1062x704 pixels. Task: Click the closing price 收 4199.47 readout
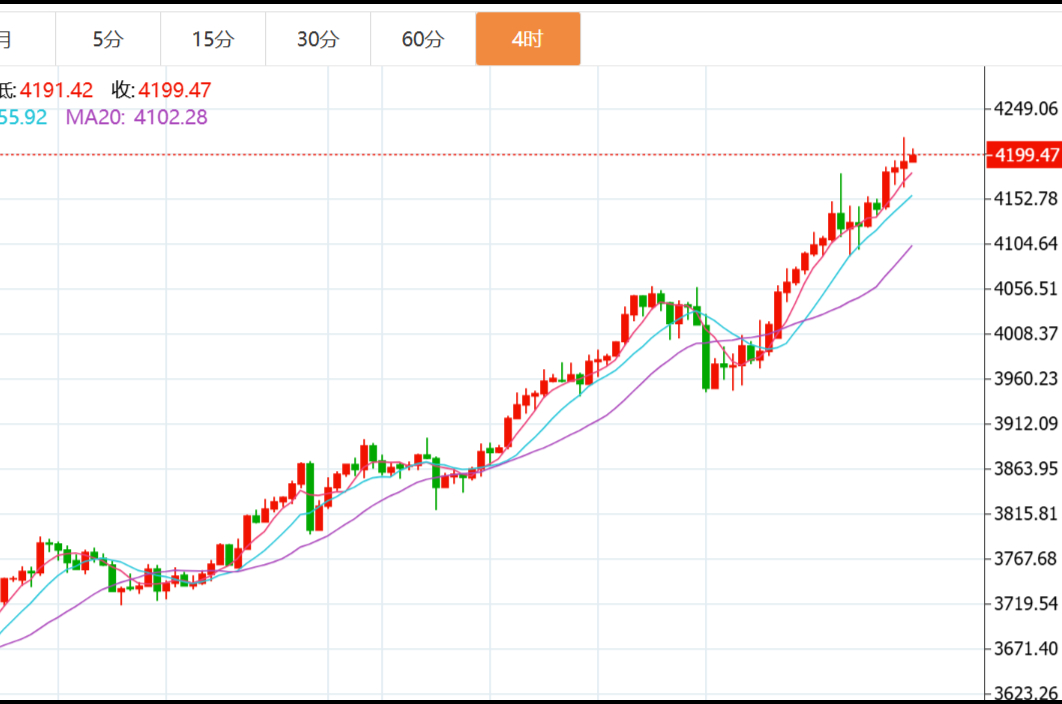coord(161,91)
